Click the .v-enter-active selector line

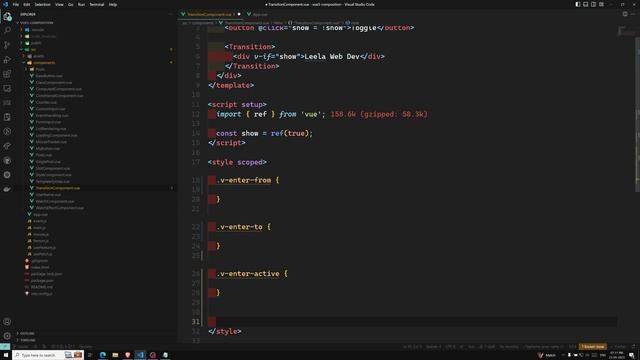point(252,274)
